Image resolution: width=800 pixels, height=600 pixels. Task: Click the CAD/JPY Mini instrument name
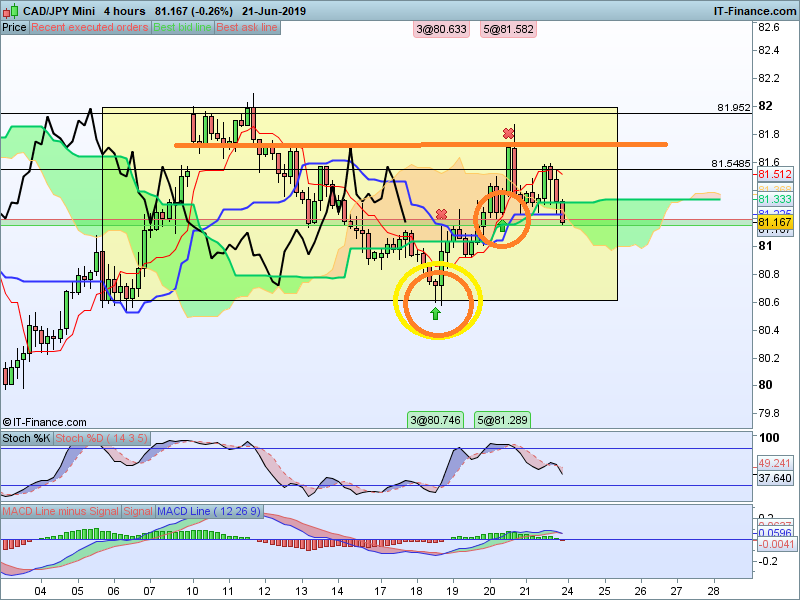[x=59, y=11]
